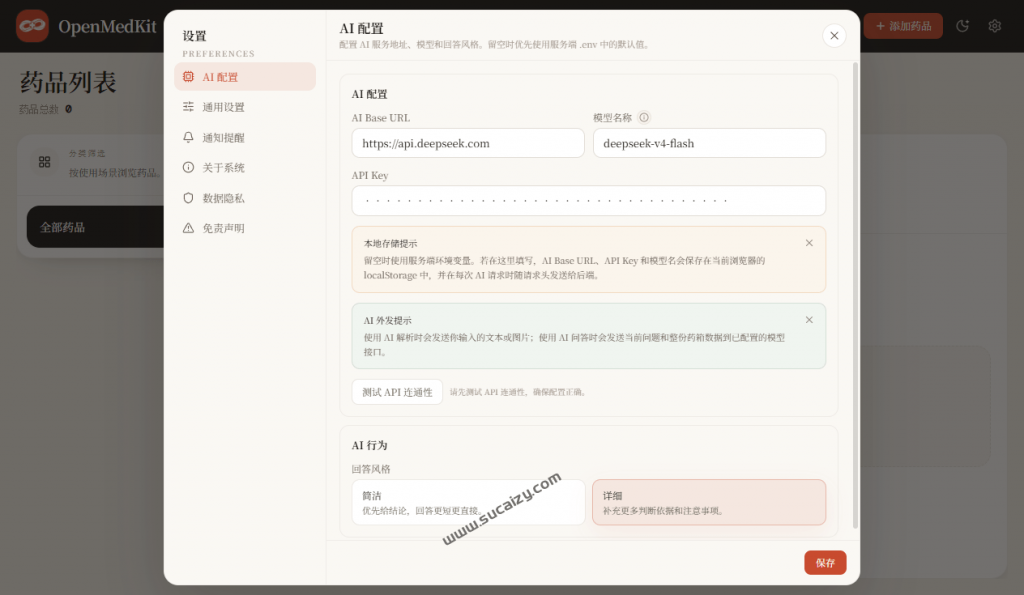Click info icon next to 模型名称
Screen dimensions: 1024x595
tap(644, 118)
